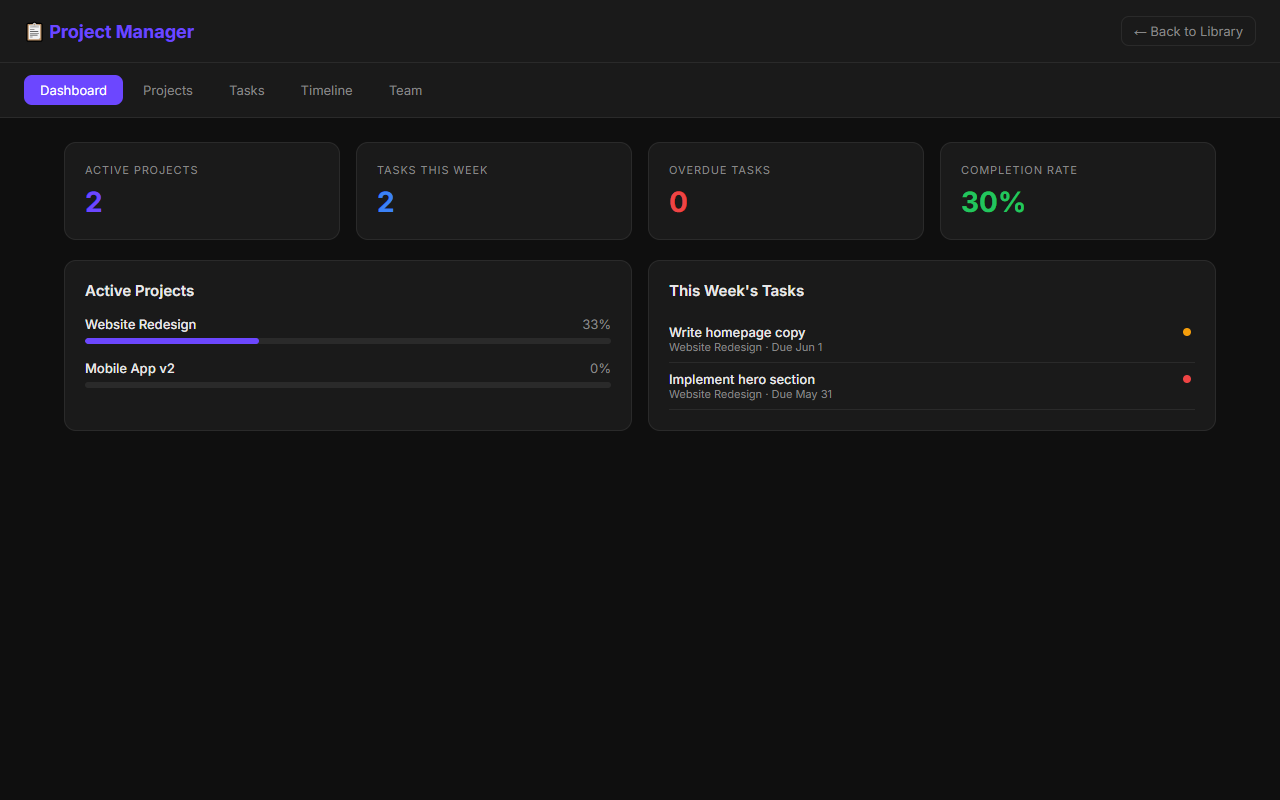Switch to the Tasks tab
The width and height of the screenshot is (1280, 800).
[x=247, y=90]
